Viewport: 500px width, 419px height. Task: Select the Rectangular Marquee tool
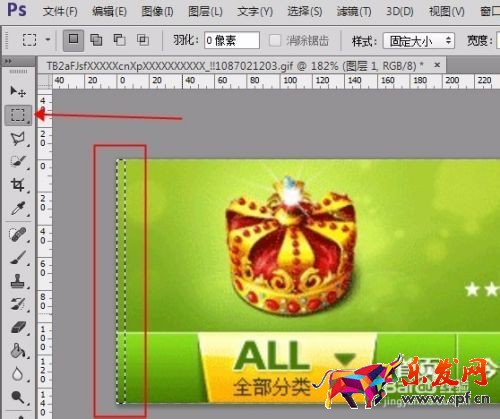pos(18,115)
